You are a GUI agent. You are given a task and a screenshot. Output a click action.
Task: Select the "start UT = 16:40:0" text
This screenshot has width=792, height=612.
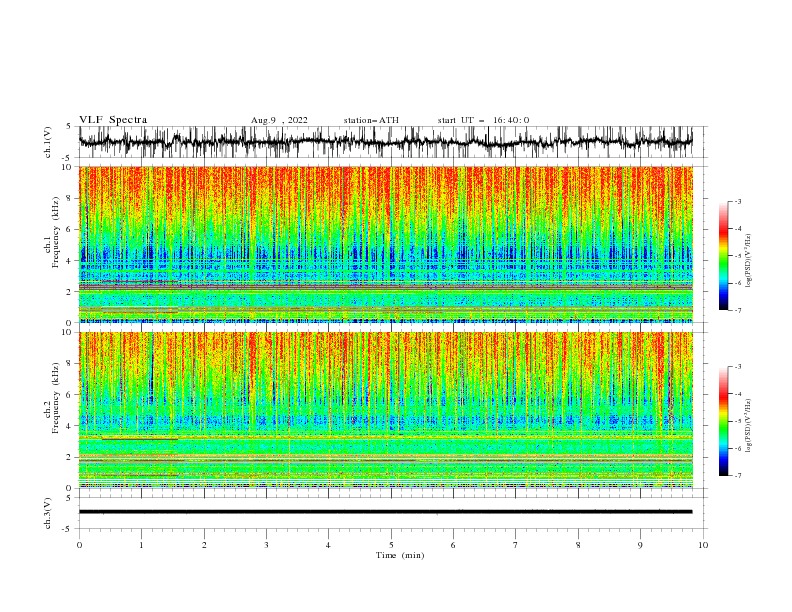[x=483, y=120]
